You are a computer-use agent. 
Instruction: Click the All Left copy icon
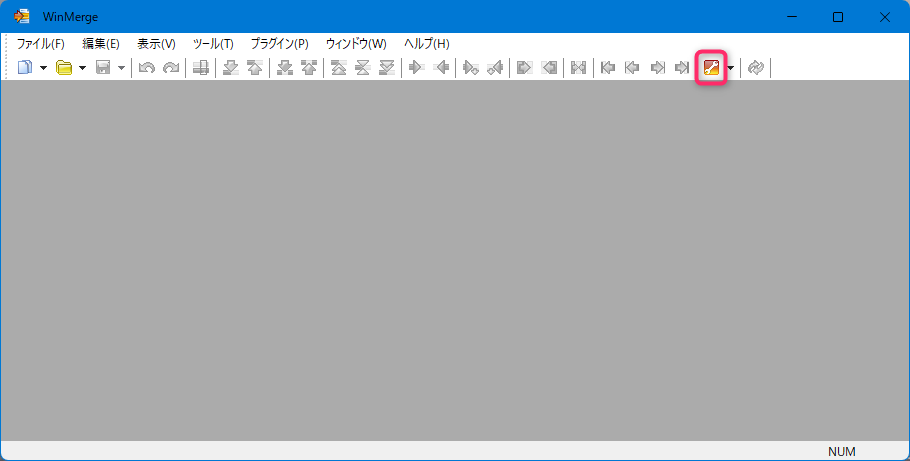(x=548, y=68)
